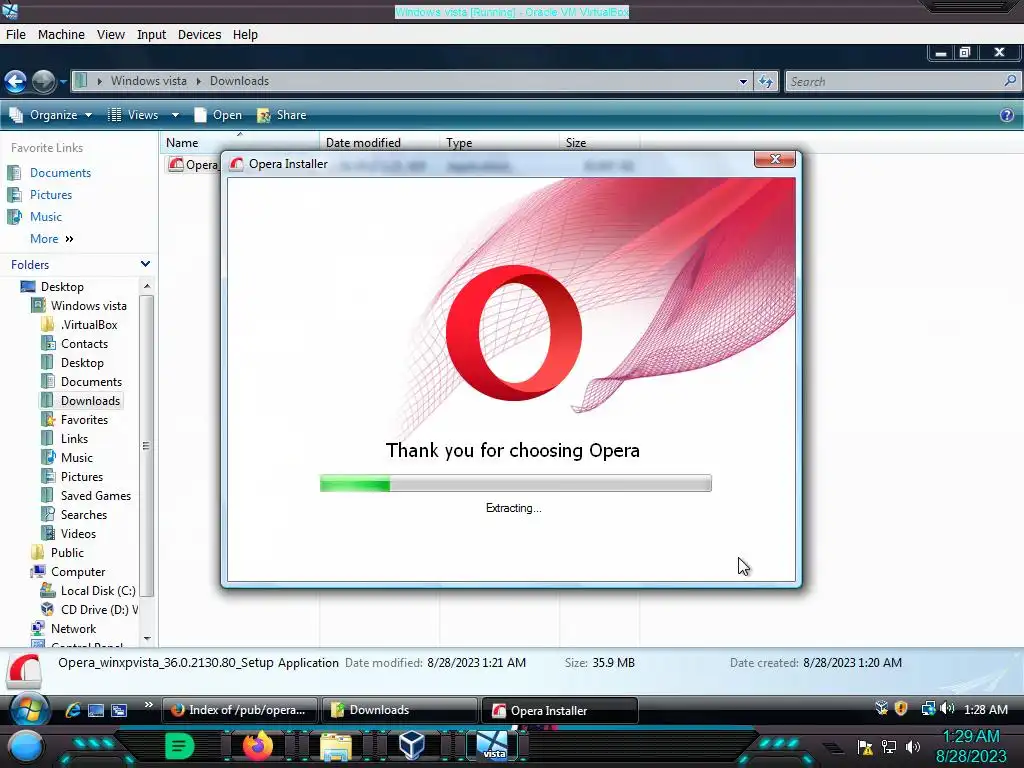The width and height of the screenshot is (1024, 768).
Task: Switch to Downloads taskbar button
Action: coord(399,710)
